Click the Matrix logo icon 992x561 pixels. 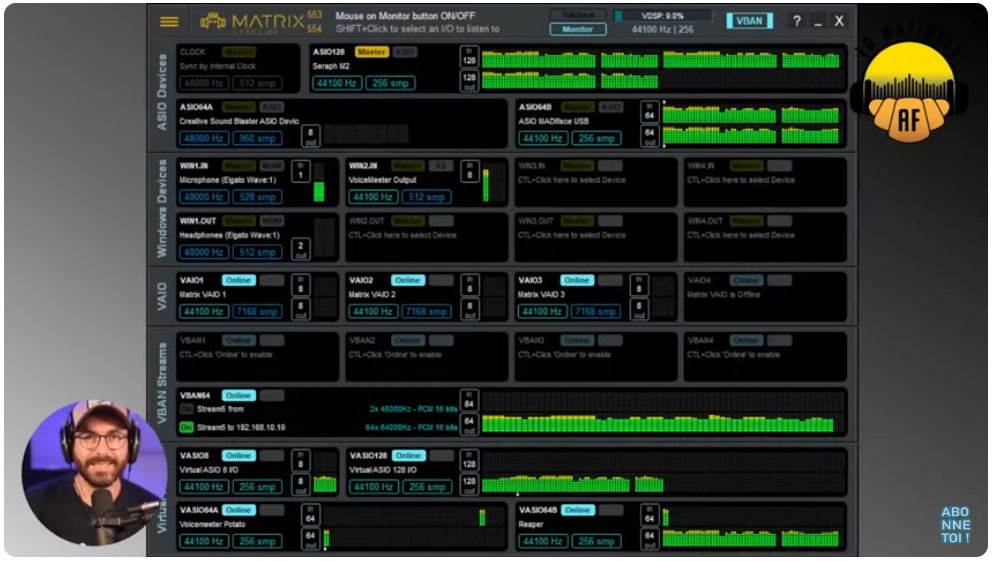pos(213,21)
